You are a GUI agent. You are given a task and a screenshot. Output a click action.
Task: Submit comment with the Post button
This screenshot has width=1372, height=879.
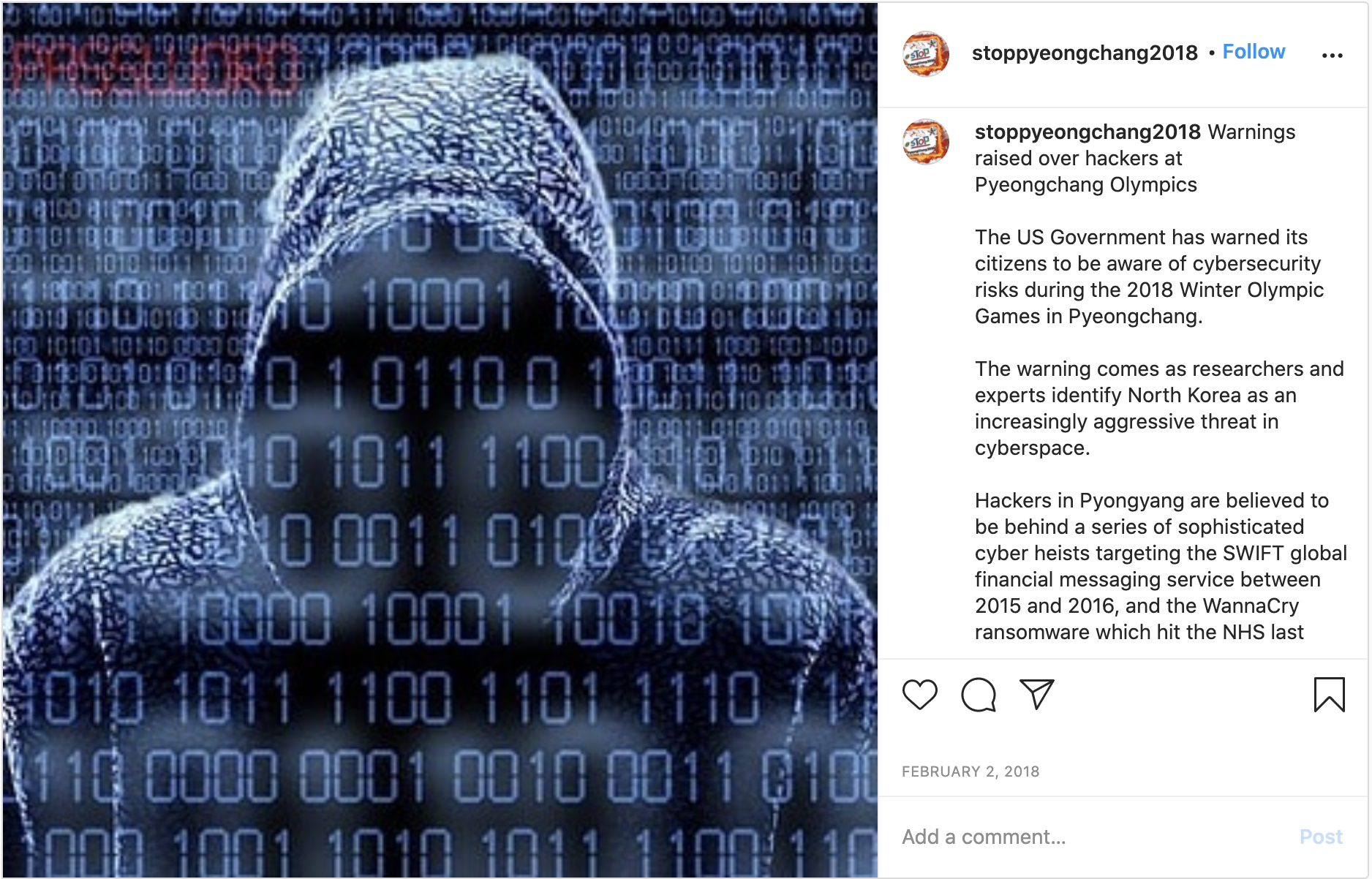point(1321,837)
